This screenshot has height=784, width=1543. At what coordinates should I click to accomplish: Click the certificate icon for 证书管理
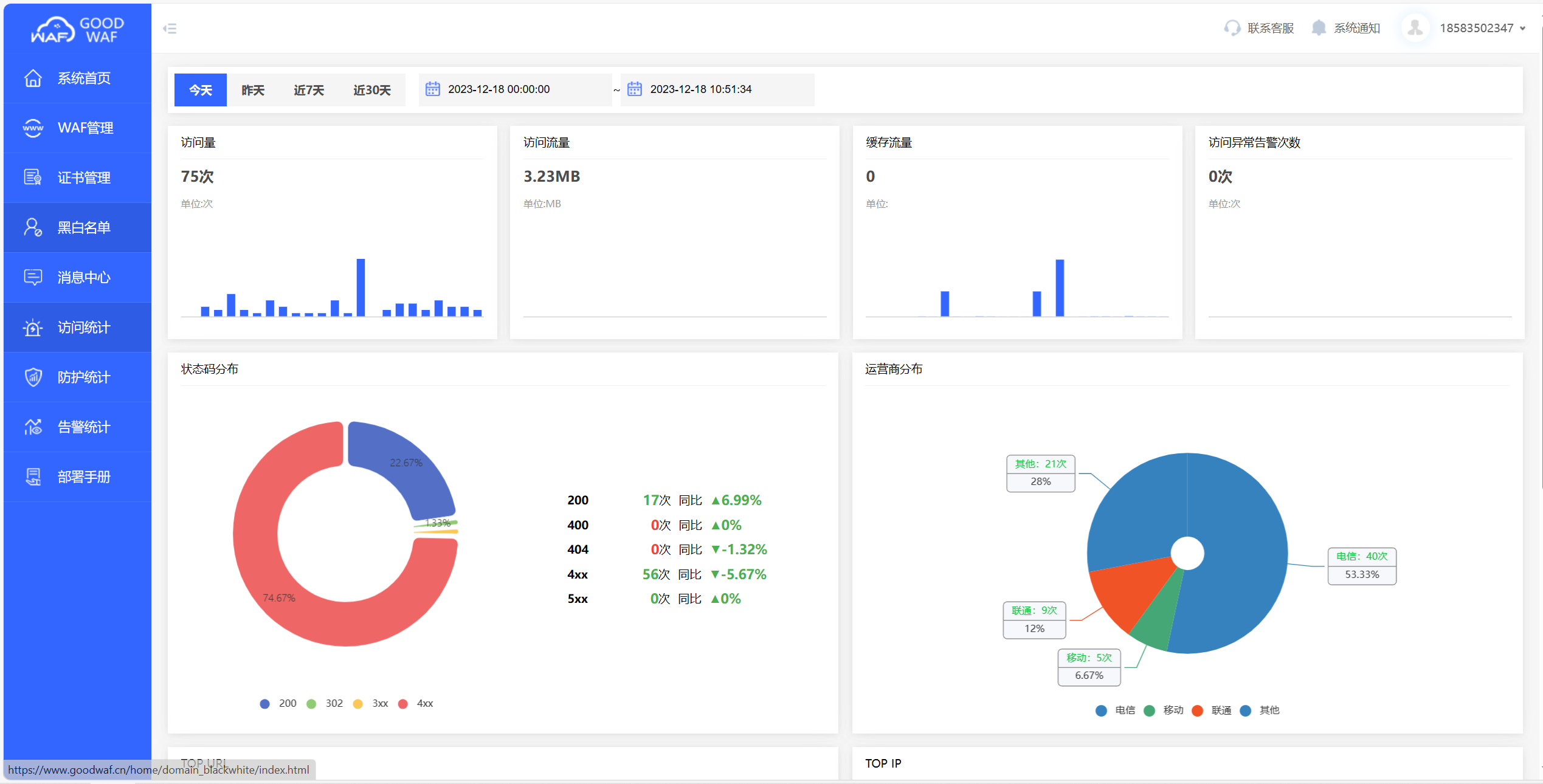tap(33, 177)
